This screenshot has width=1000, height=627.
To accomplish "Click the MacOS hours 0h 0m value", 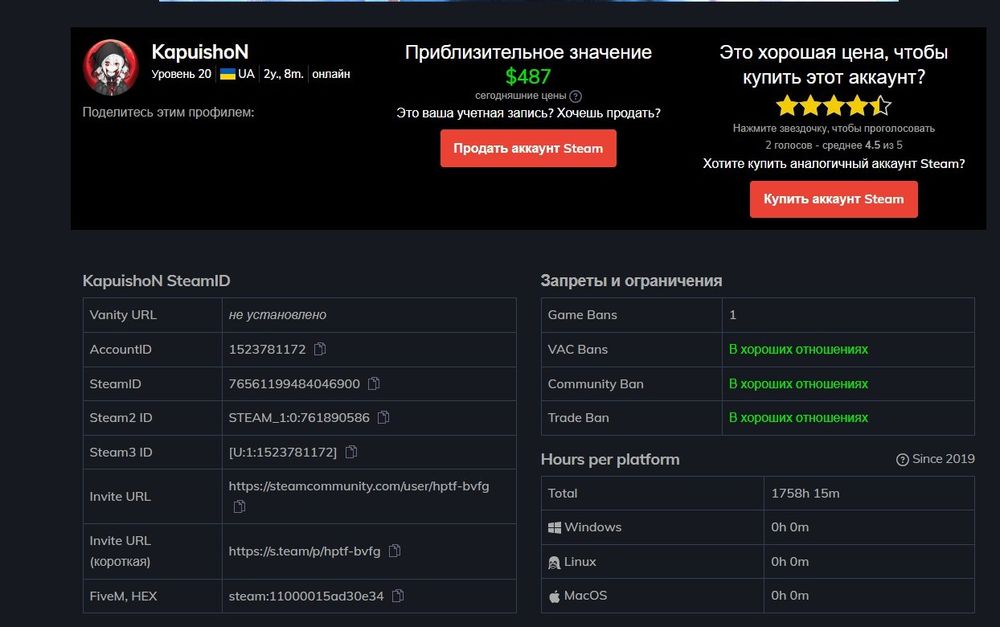I will tap(790, 595).
